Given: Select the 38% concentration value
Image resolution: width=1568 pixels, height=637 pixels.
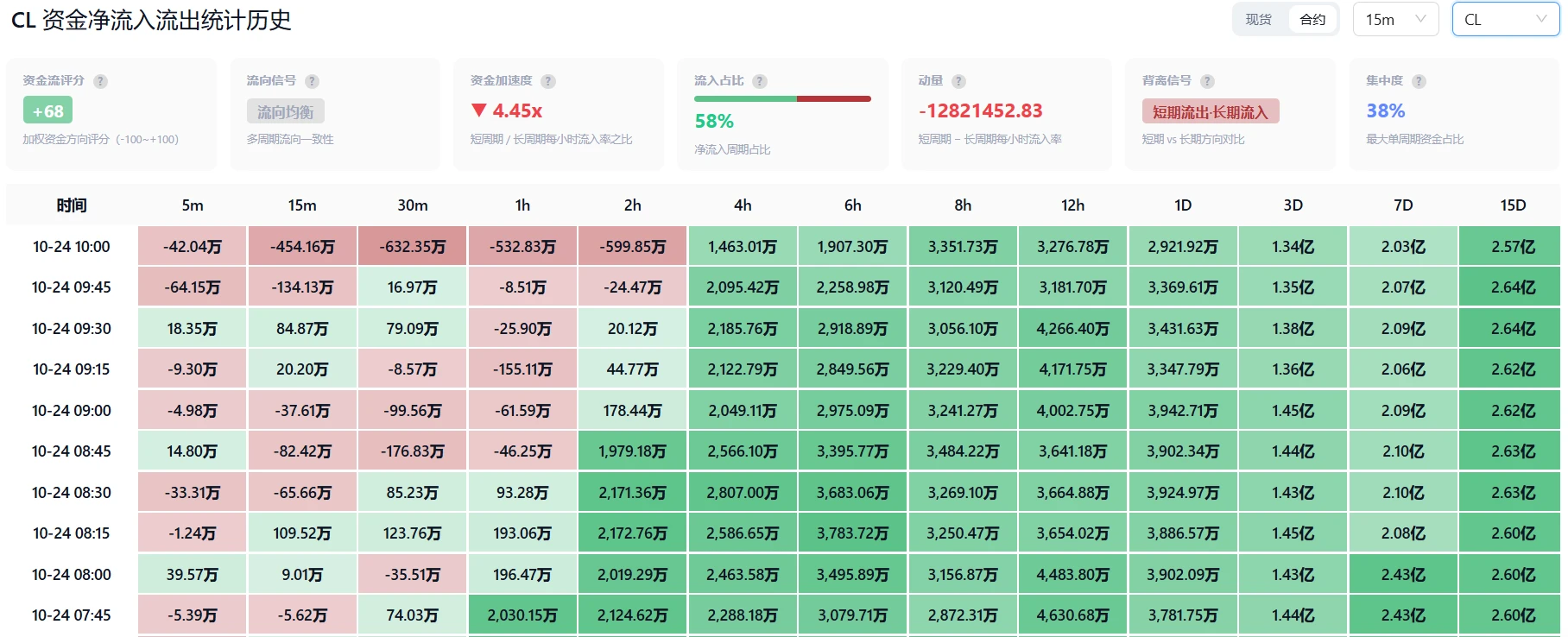Looking at the screenshot, I should [1386, 110].
